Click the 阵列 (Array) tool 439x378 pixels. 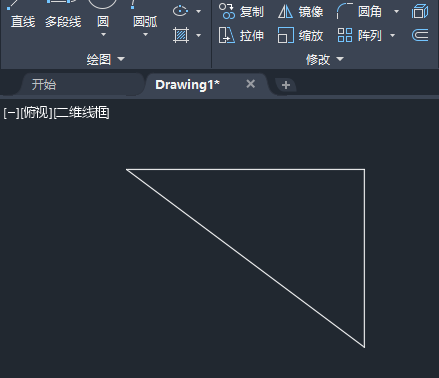coord(359,35)
